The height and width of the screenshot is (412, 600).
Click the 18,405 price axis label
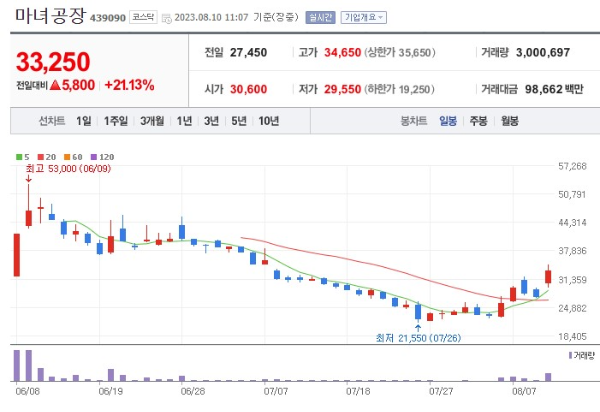click(x=572, y=336)
